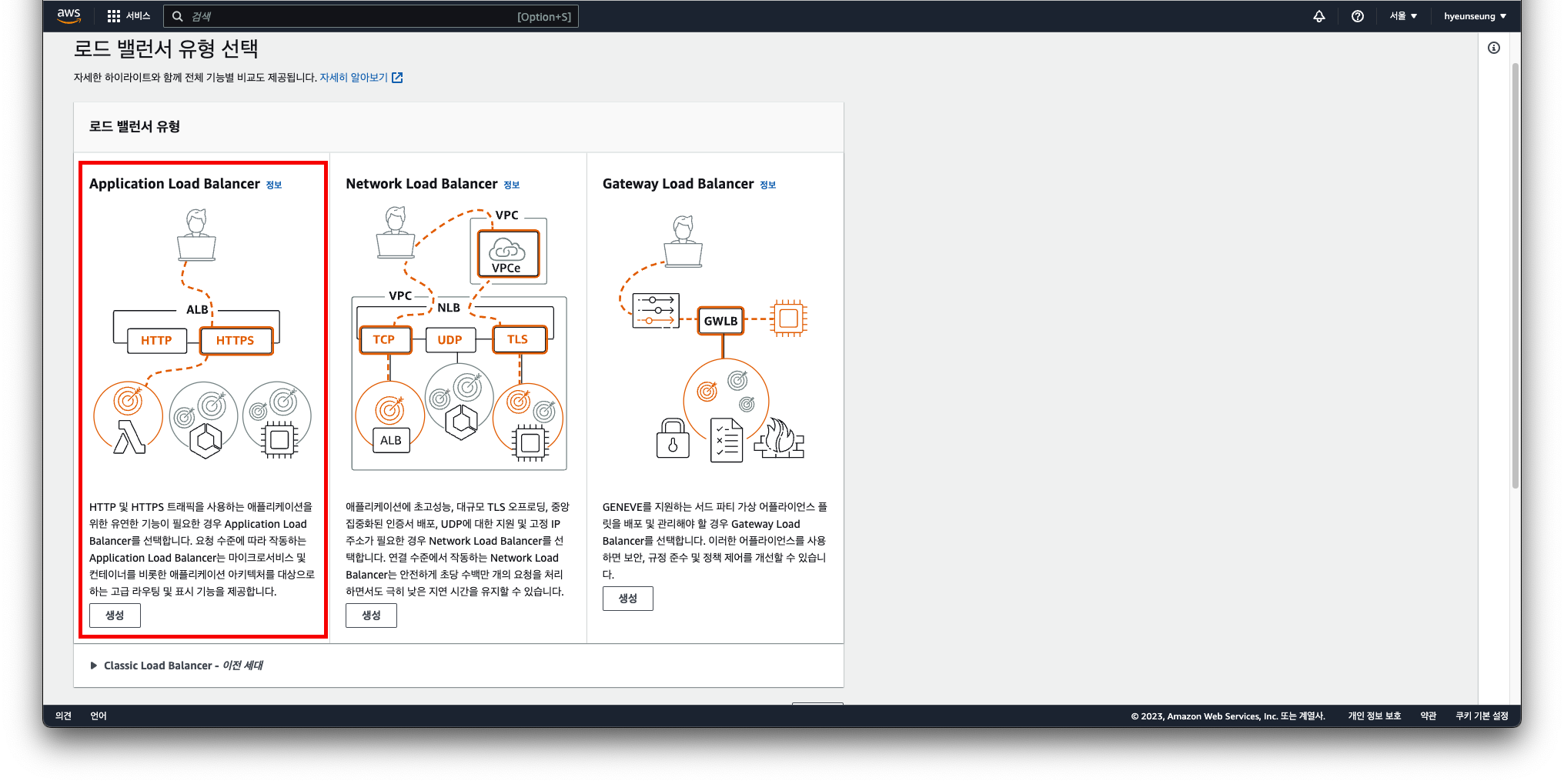
Task: Click the AWS logo home icon
Action: tap(69, 15)
